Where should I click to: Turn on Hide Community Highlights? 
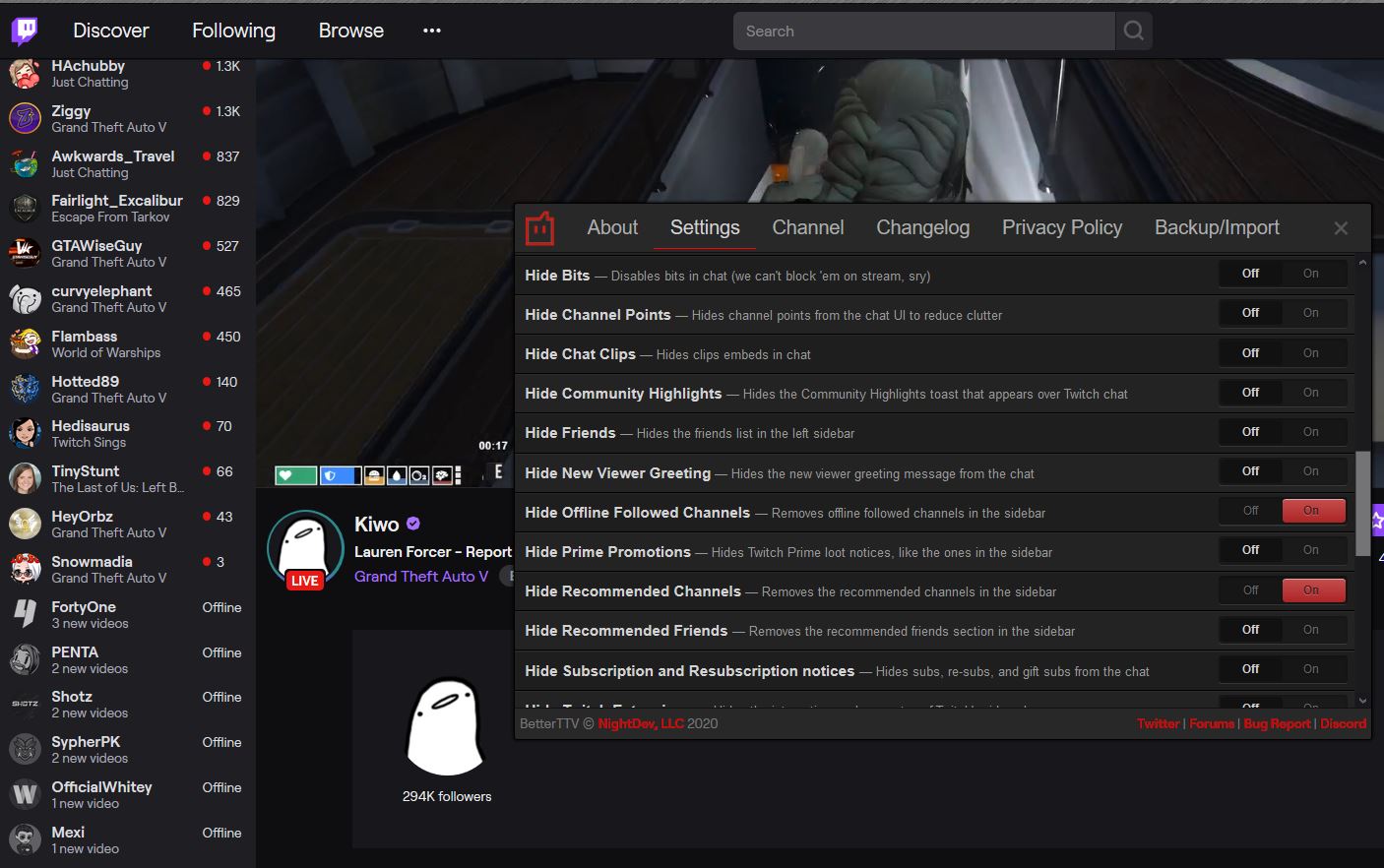1310,393
